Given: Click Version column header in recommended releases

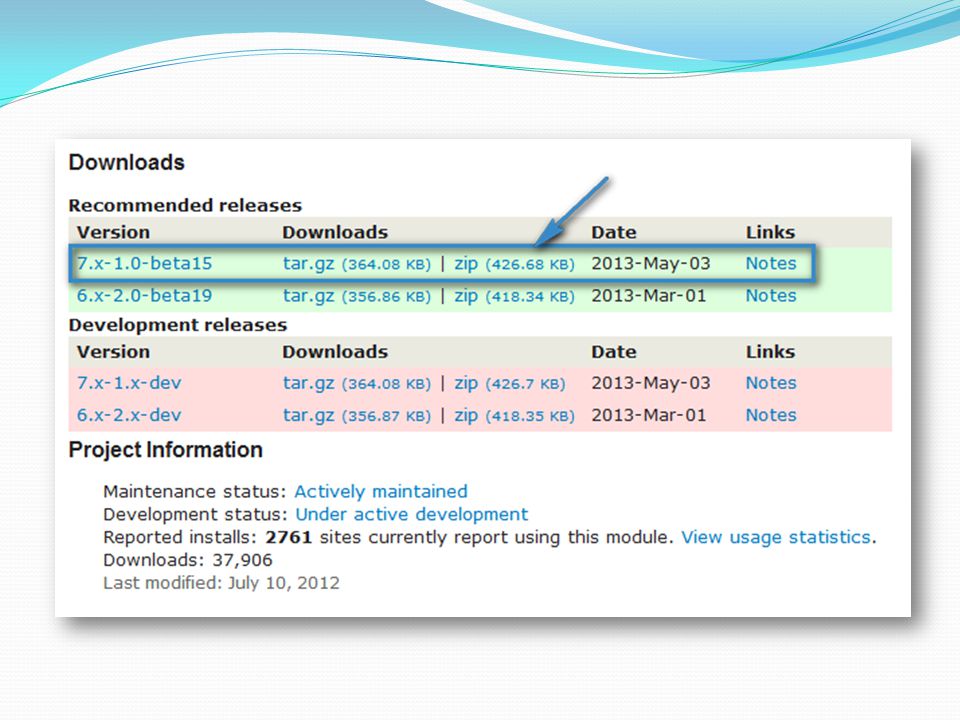Looking at the screenshot, I should point(113,233).
